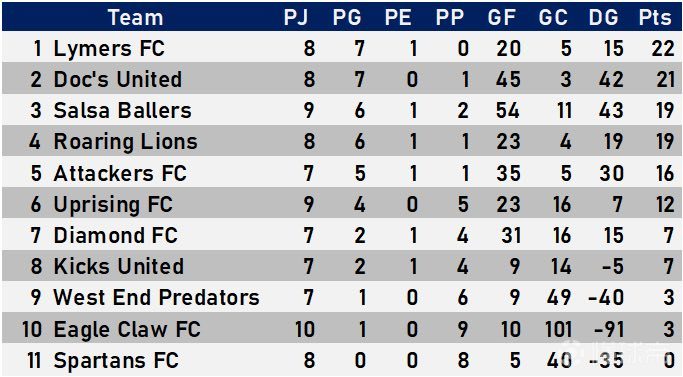
Task: Click Diamond FC team name
Action: (115, 235)
